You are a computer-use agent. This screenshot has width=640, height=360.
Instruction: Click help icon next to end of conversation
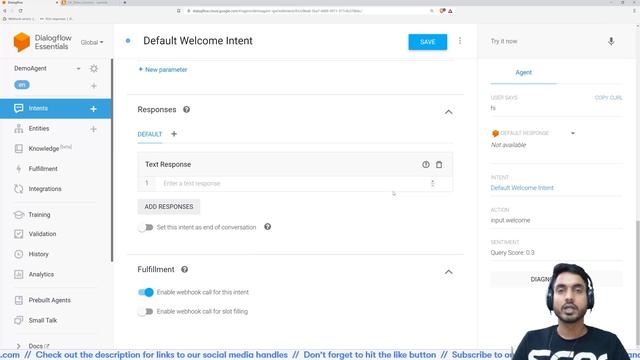(267, 227)
